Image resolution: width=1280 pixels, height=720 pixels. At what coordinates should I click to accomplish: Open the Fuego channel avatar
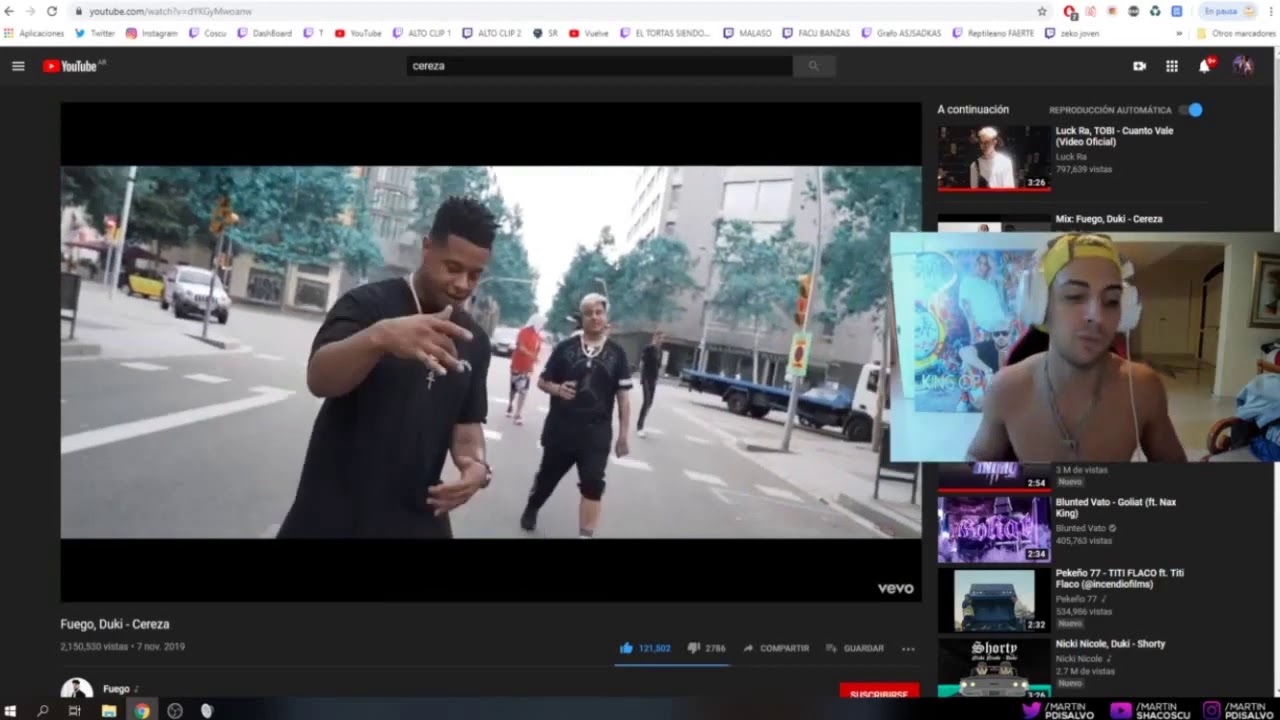click(x=77, y=688)
